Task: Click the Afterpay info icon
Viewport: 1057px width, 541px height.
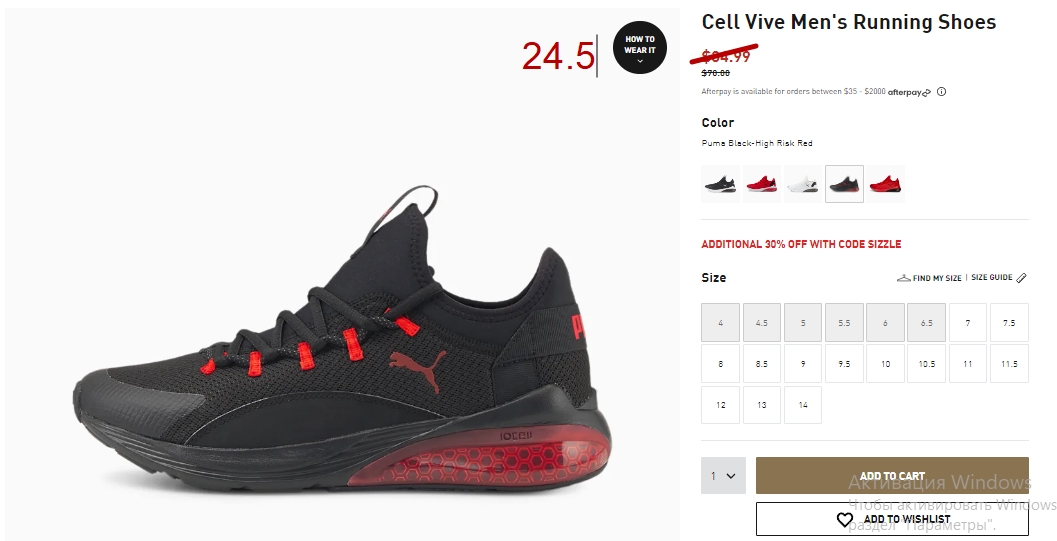Action: [942, 92]
